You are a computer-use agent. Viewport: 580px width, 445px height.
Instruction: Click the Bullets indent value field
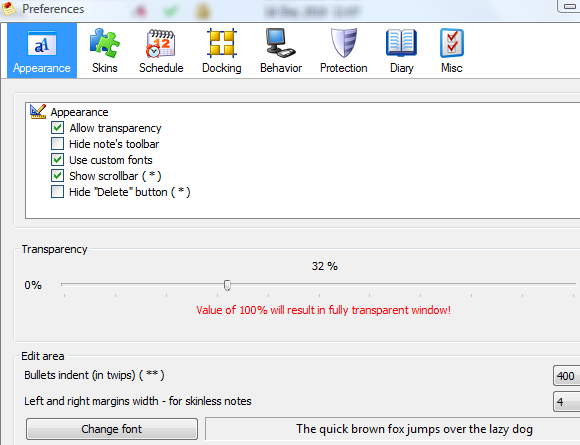(566, 376)
